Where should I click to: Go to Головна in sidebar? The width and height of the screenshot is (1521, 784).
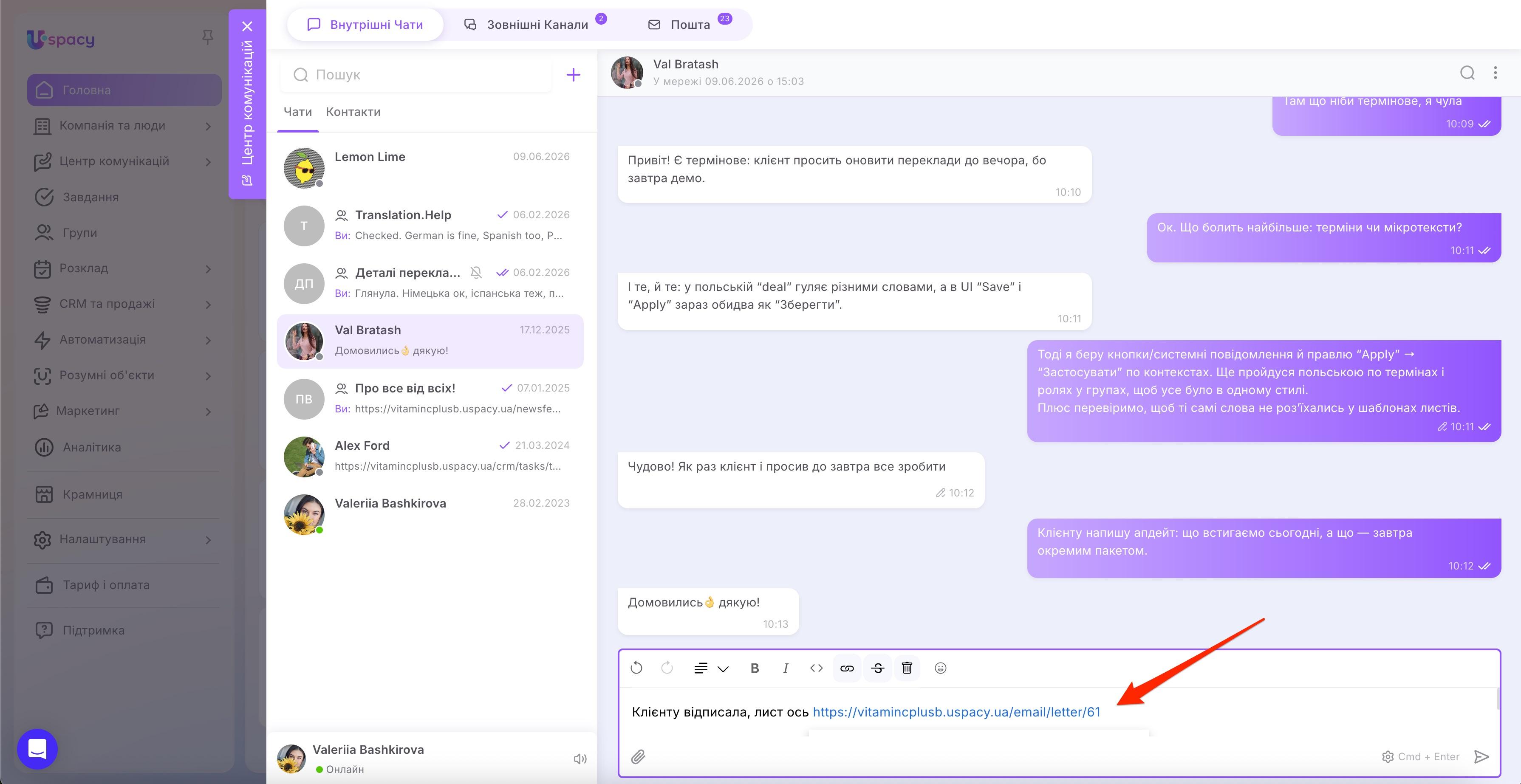(x=124, y=90)
